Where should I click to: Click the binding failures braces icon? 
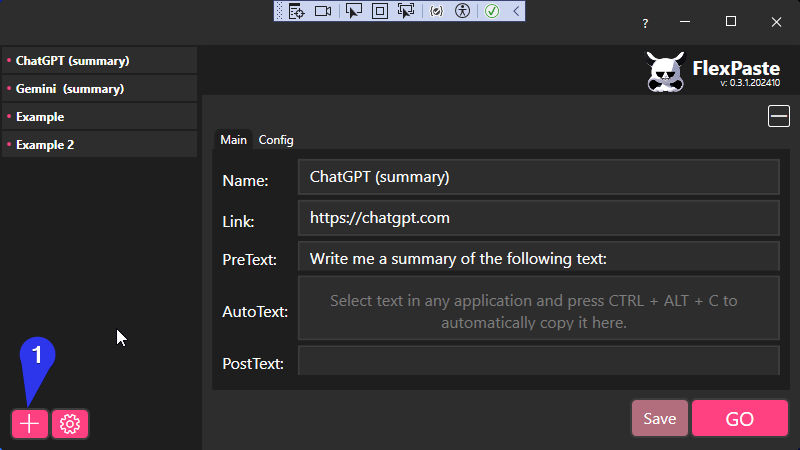[436, 11]
